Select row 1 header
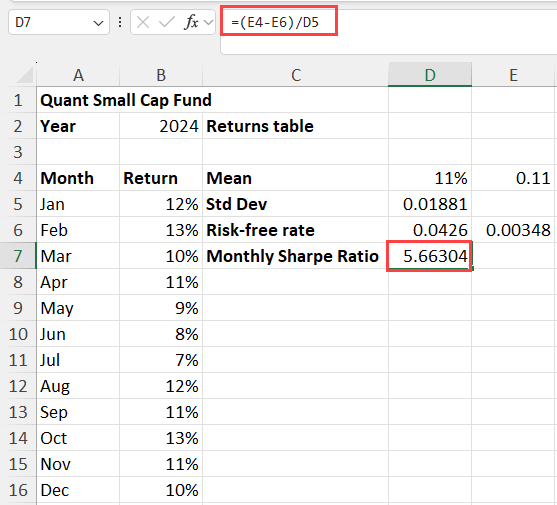557x505 pixels. [x=18, y=100]
